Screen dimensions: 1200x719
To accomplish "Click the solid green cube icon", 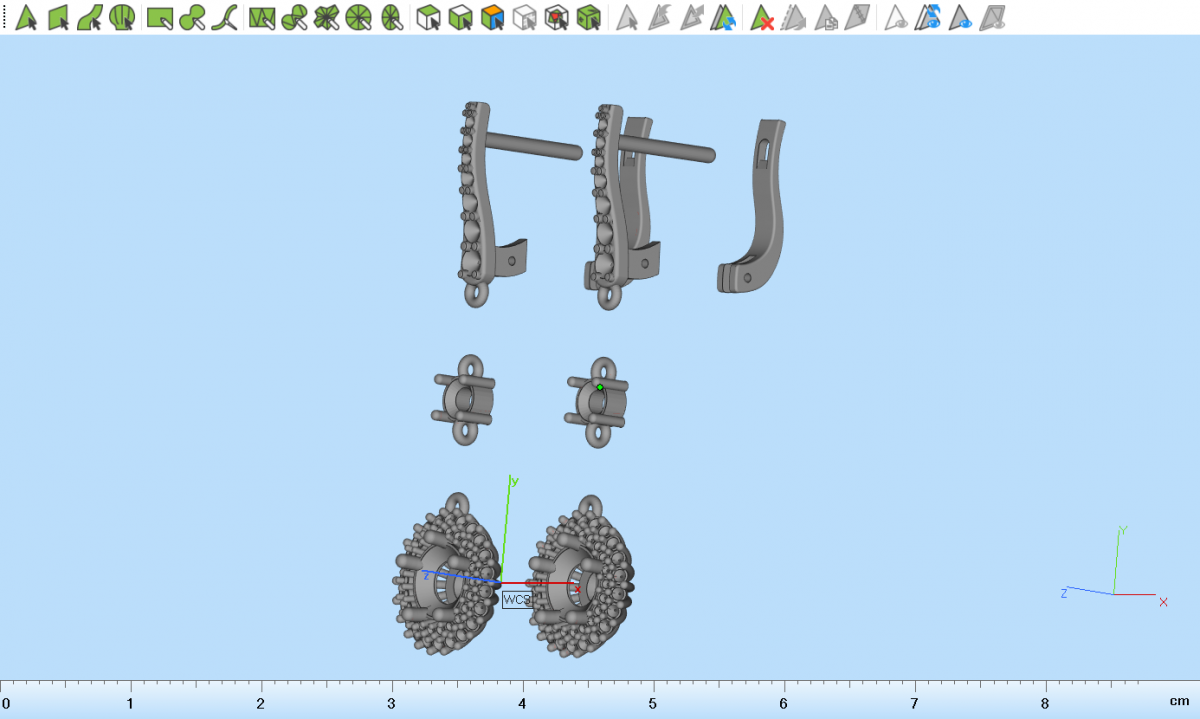I will (589, 17).
